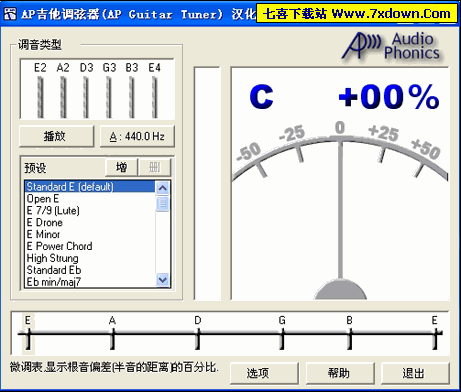The image size is (461, 392).
Task: Select the A2 string bar
Action: 63,97
